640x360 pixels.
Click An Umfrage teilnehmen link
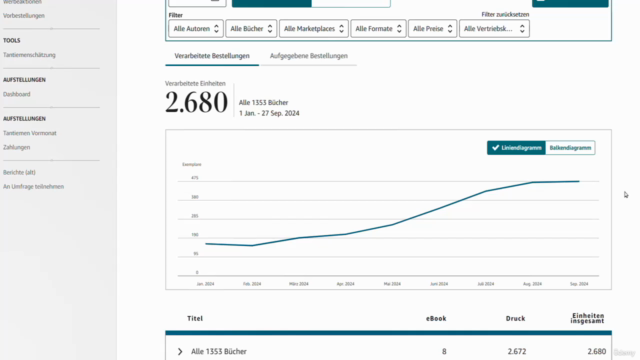pyautogui.click(x=33, y=187)
